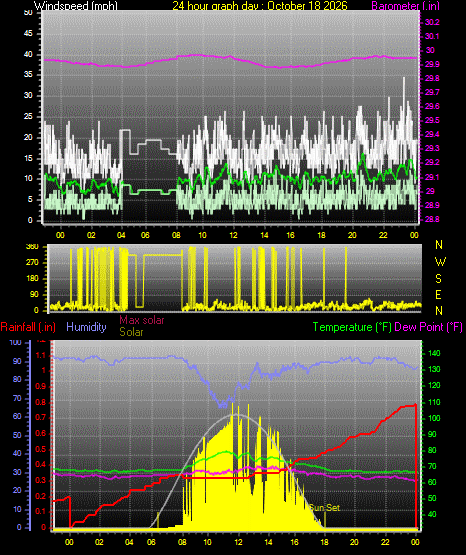This screenshot has height=555, width=466.
Task: Click the '110' temperature scale value
Action: (x=434, y=402)
